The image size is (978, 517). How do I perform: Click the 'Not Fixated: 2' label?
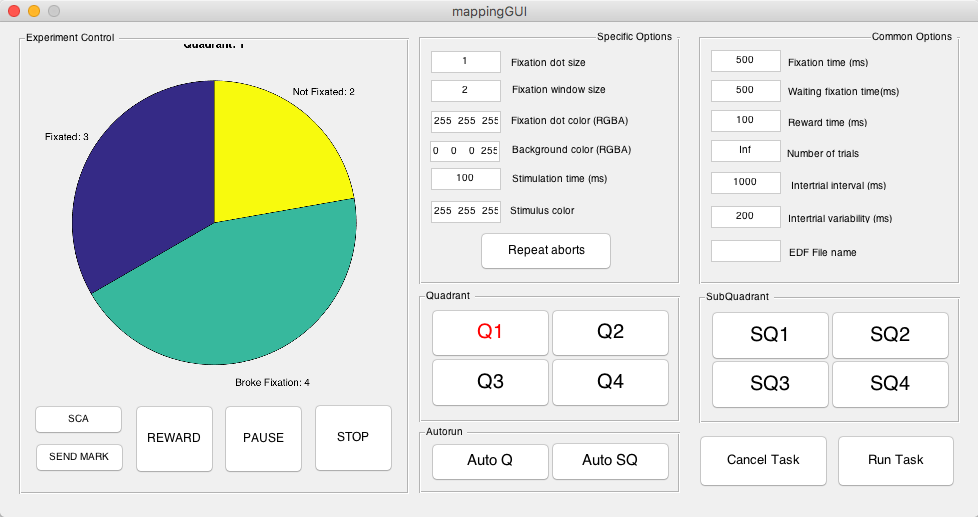tap(324, 92)
